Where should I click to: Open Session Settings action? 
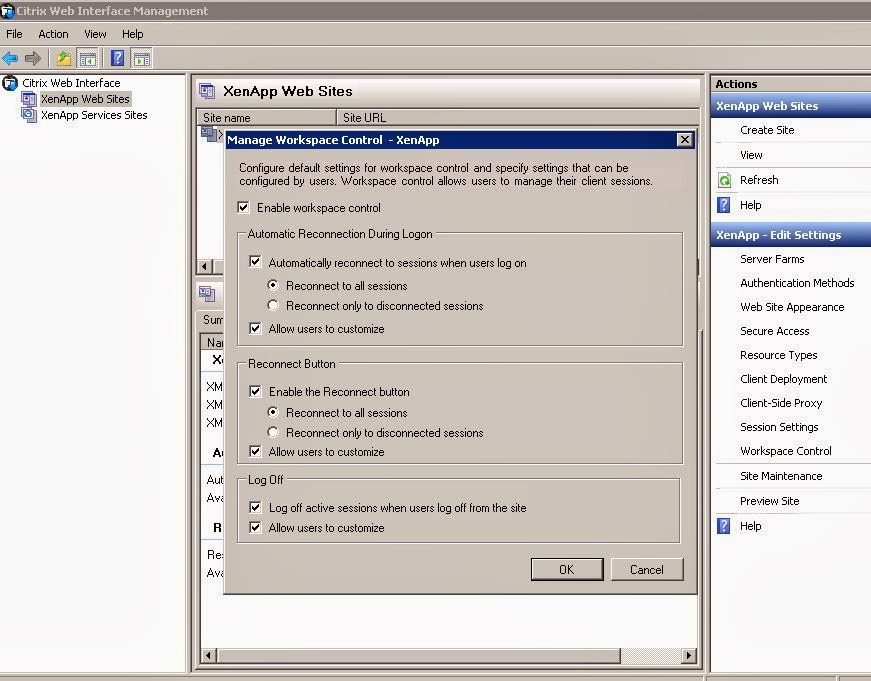(x=779, y=427)
